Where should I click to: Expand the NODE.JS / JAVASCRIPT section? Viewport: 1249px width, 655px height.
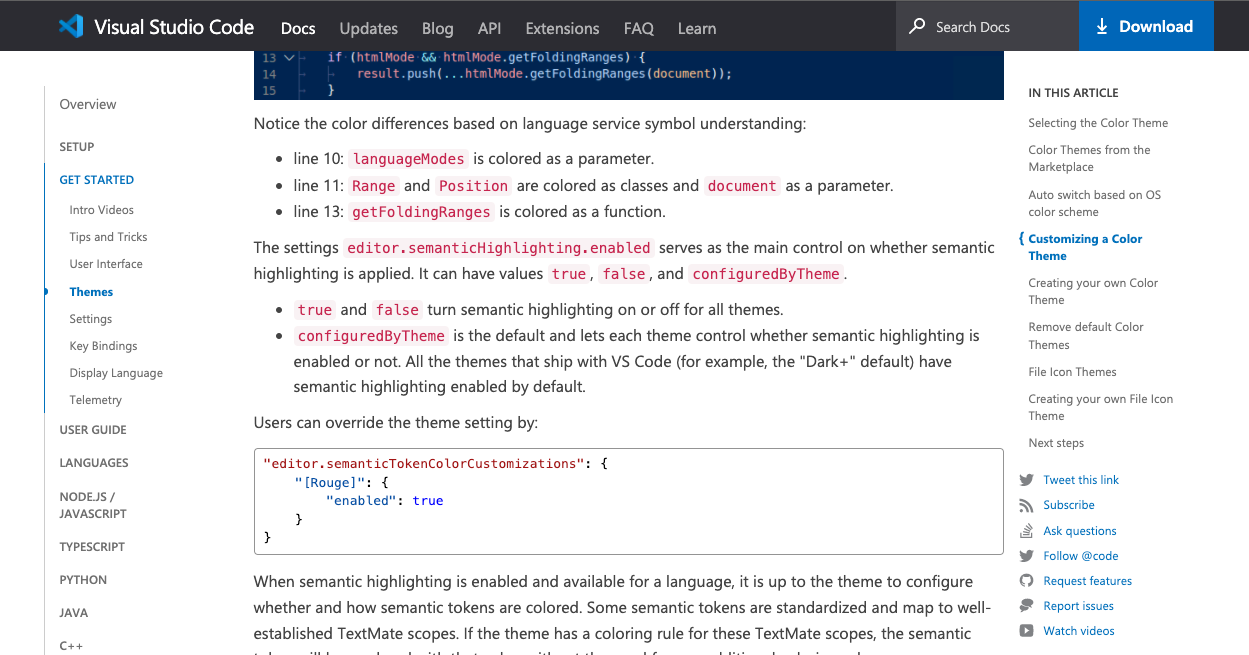93,505
